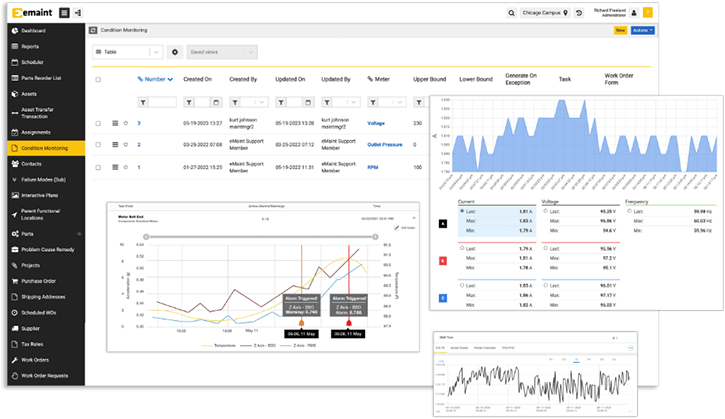This screenshot has width=725, height=419.
Task: Toggle Number column sort chevron
Action: tap(170, 80)
